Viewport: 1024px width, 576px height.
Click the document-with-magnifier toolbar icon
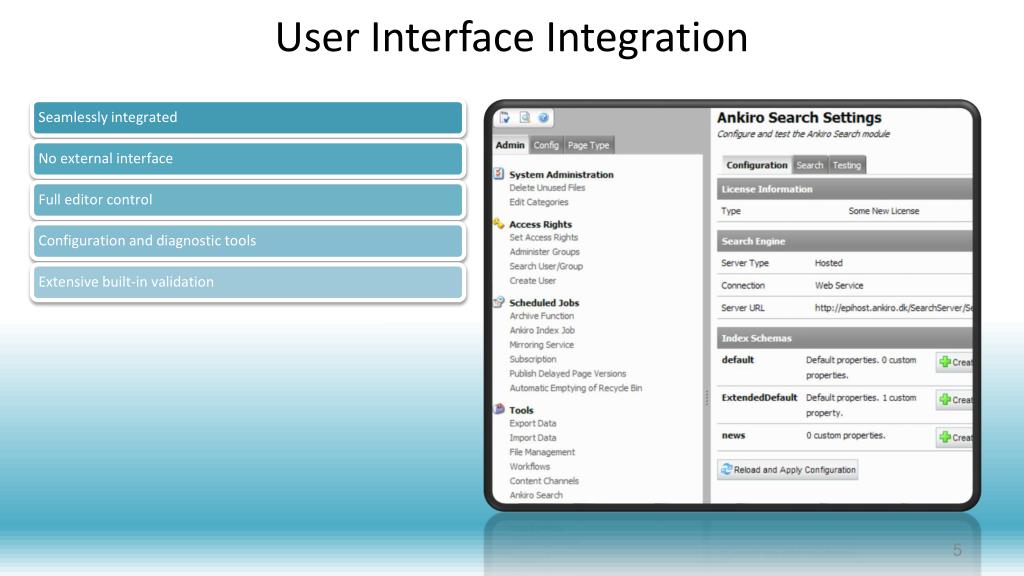click(524, 118)
